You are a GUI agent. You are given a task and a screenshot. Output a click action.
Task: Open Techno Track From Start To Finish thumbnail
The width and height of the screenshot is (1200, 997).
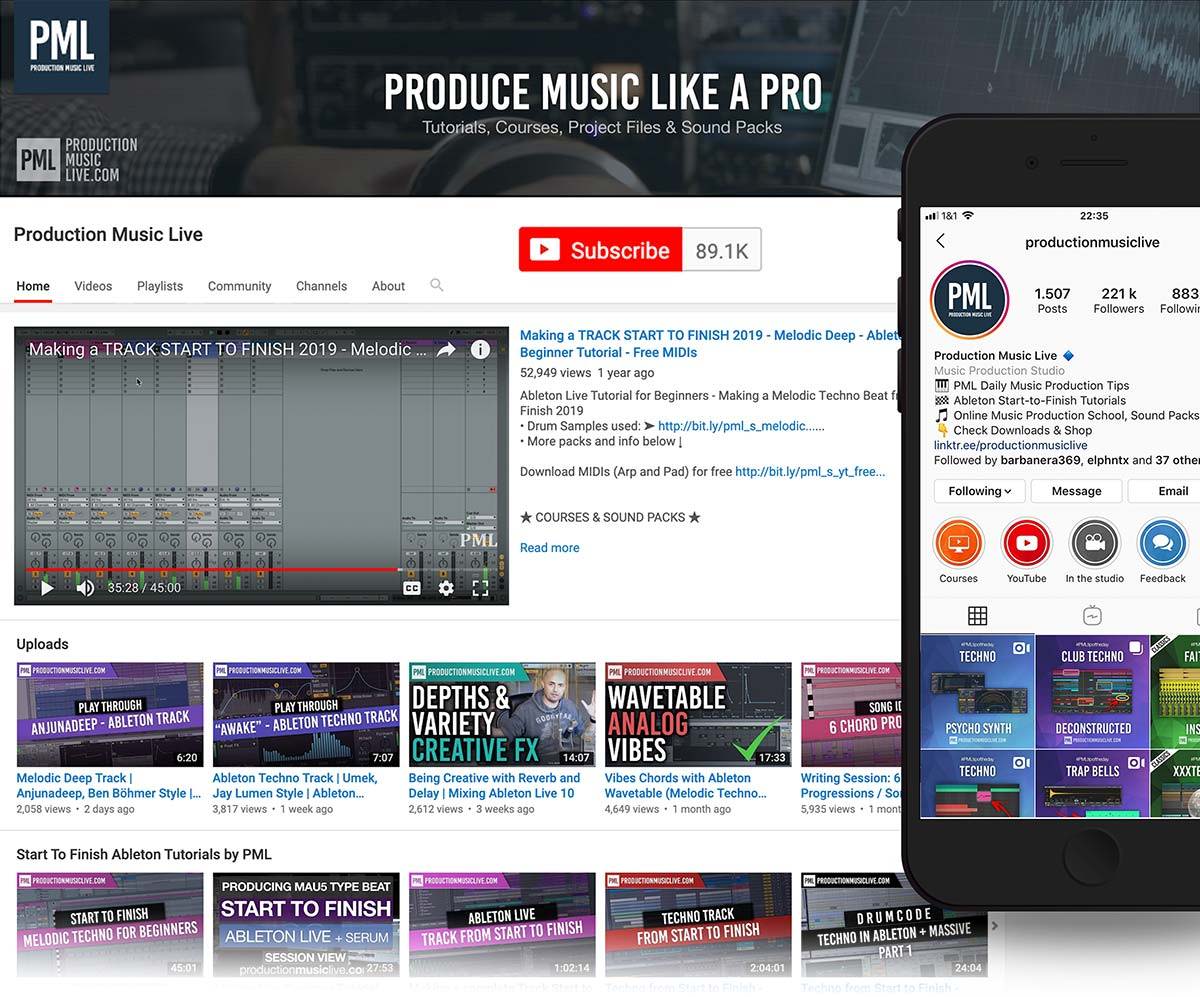coord(698,925)
